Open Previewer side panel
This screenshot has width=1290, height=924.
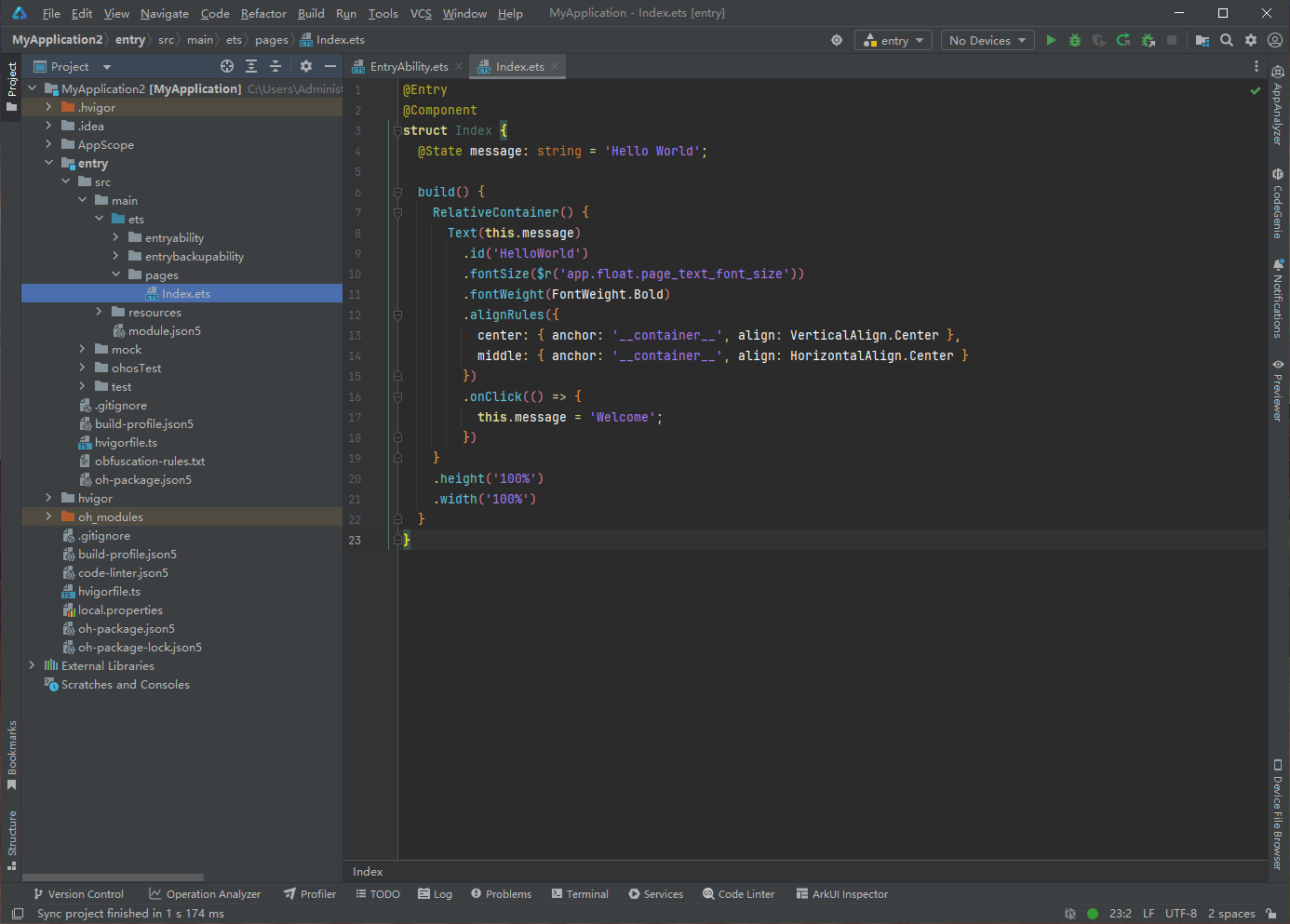pyautogui.click(x=1278, y=390)
